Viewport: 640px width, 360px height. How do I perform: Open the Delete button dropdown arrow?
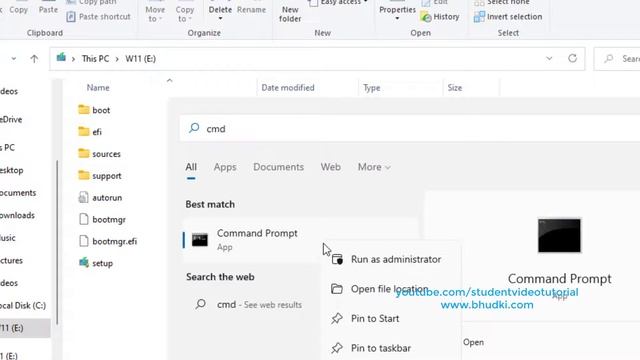(220, 19)
